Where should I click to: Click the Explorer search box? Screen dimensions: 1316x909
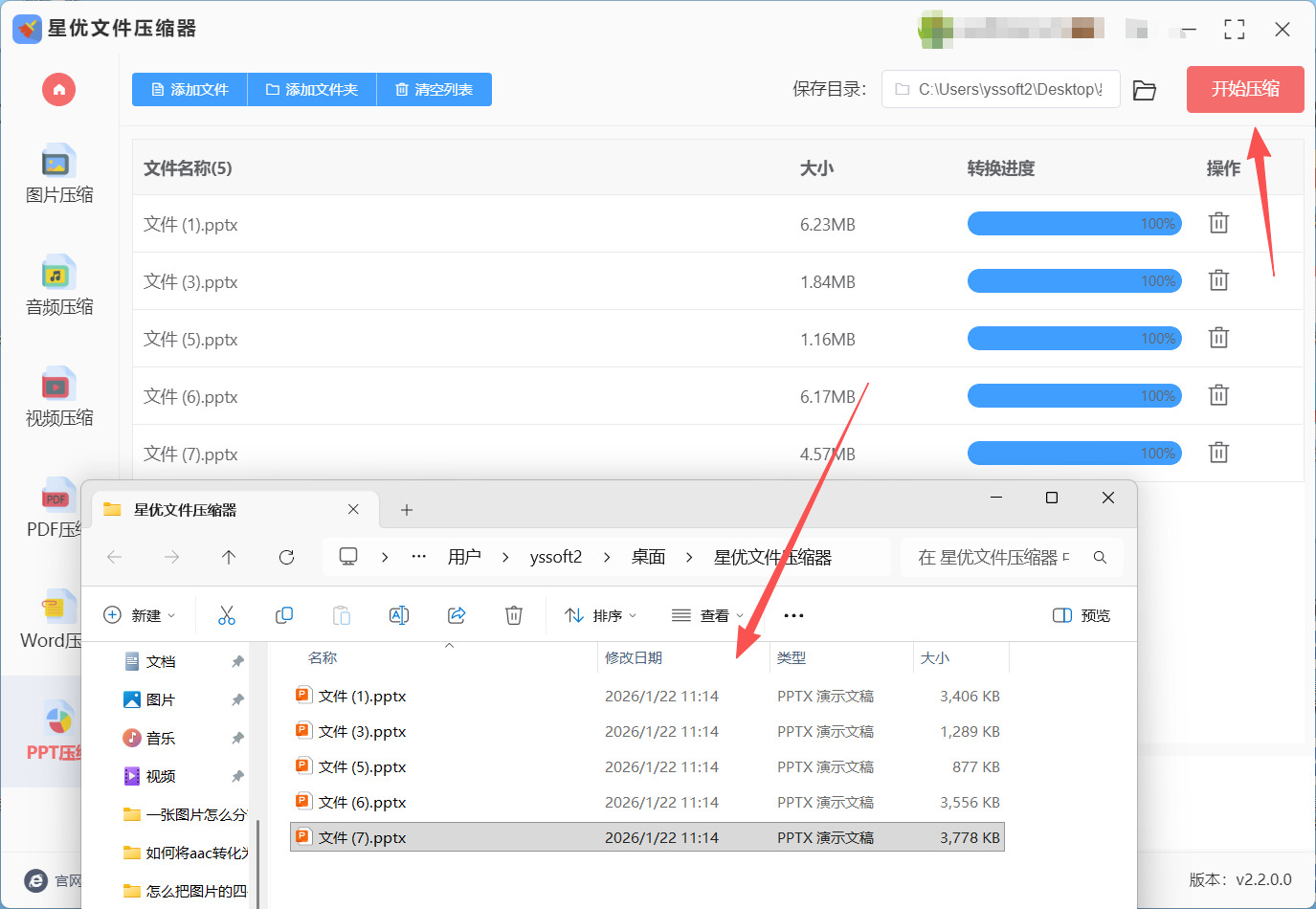click(1000, 557)
